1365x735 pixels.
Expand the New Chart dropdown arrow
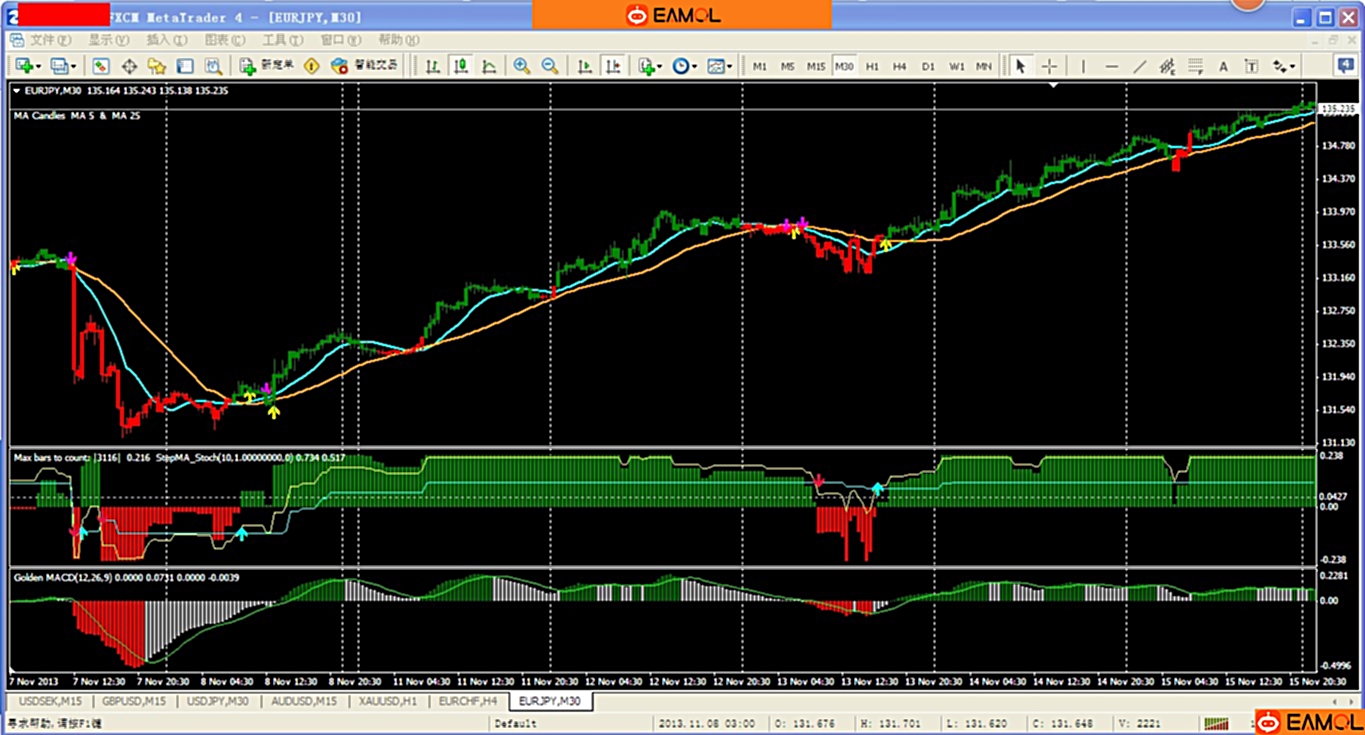pos(38,67)
